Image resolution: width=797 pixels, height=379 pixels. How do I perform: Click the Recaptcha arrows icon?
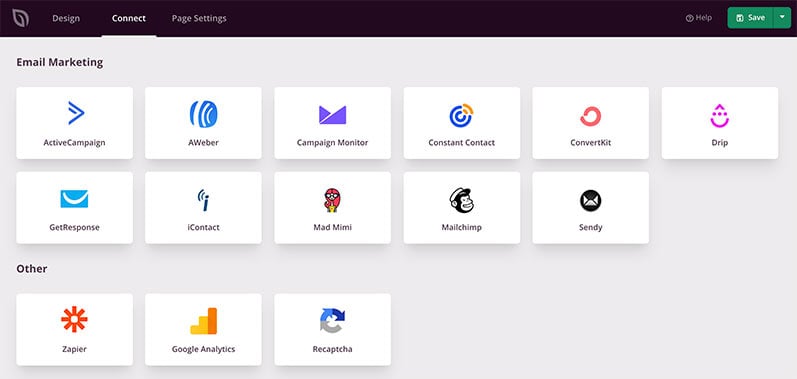click(332, 321)
